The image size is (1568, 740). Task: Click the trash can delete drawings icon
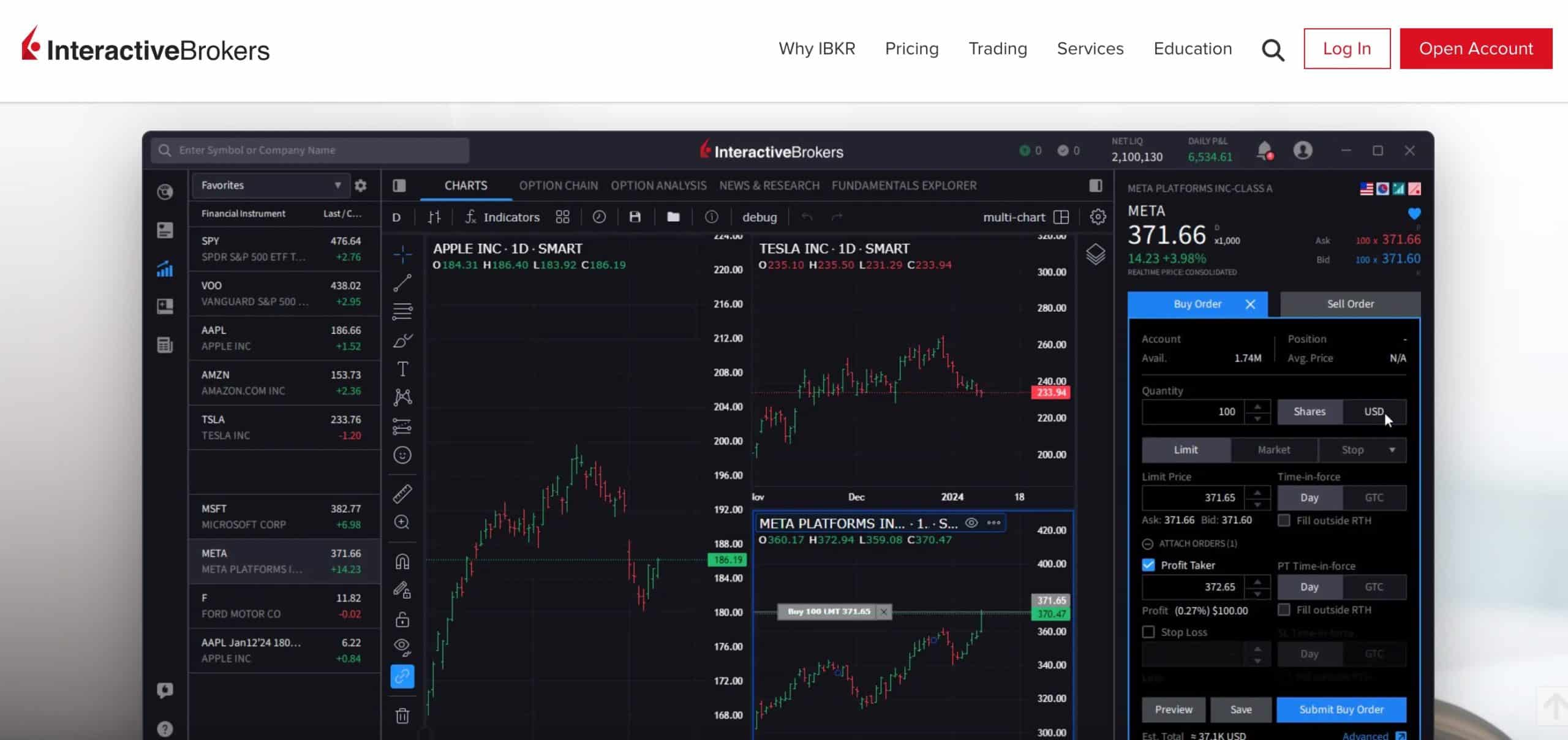pyautogui.click(x=402, y=715)
